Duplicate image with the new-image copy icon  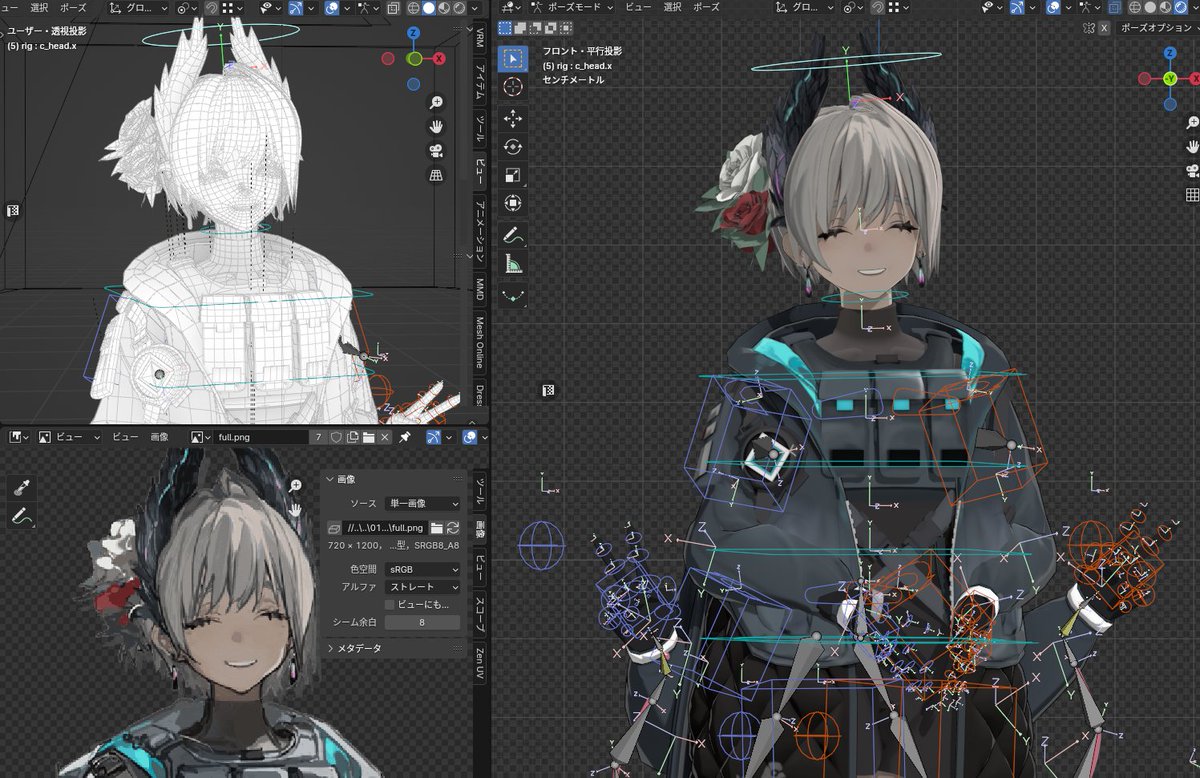tap(353, 437)
